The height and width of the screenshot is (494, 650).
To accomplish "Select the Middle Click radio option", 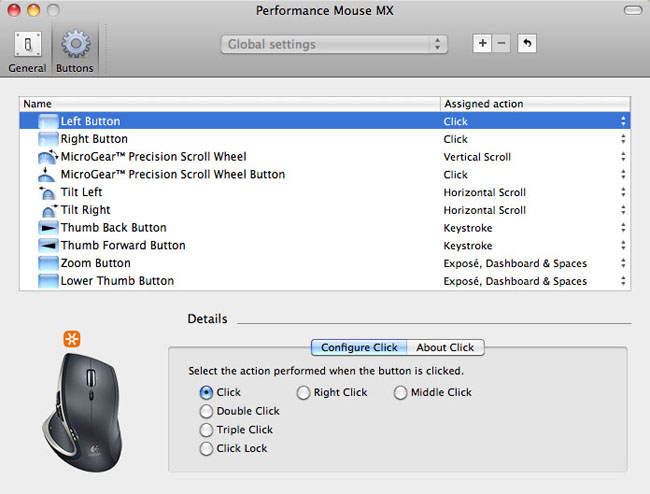I will (400, 392).
